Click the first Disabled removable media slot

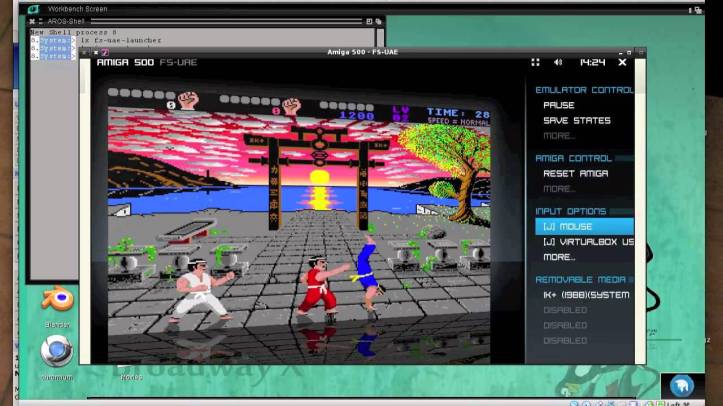point(564,310)
